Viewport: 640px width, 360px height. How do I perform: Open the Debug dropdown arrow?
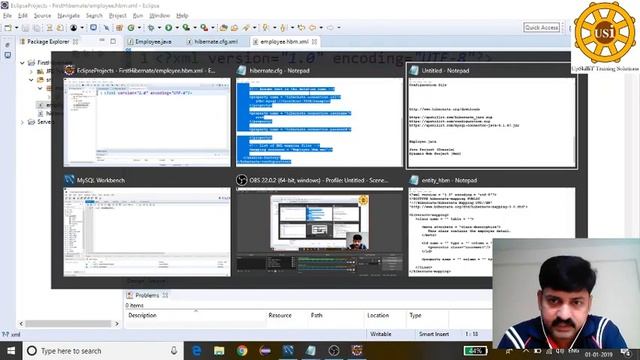pos(159,28)
